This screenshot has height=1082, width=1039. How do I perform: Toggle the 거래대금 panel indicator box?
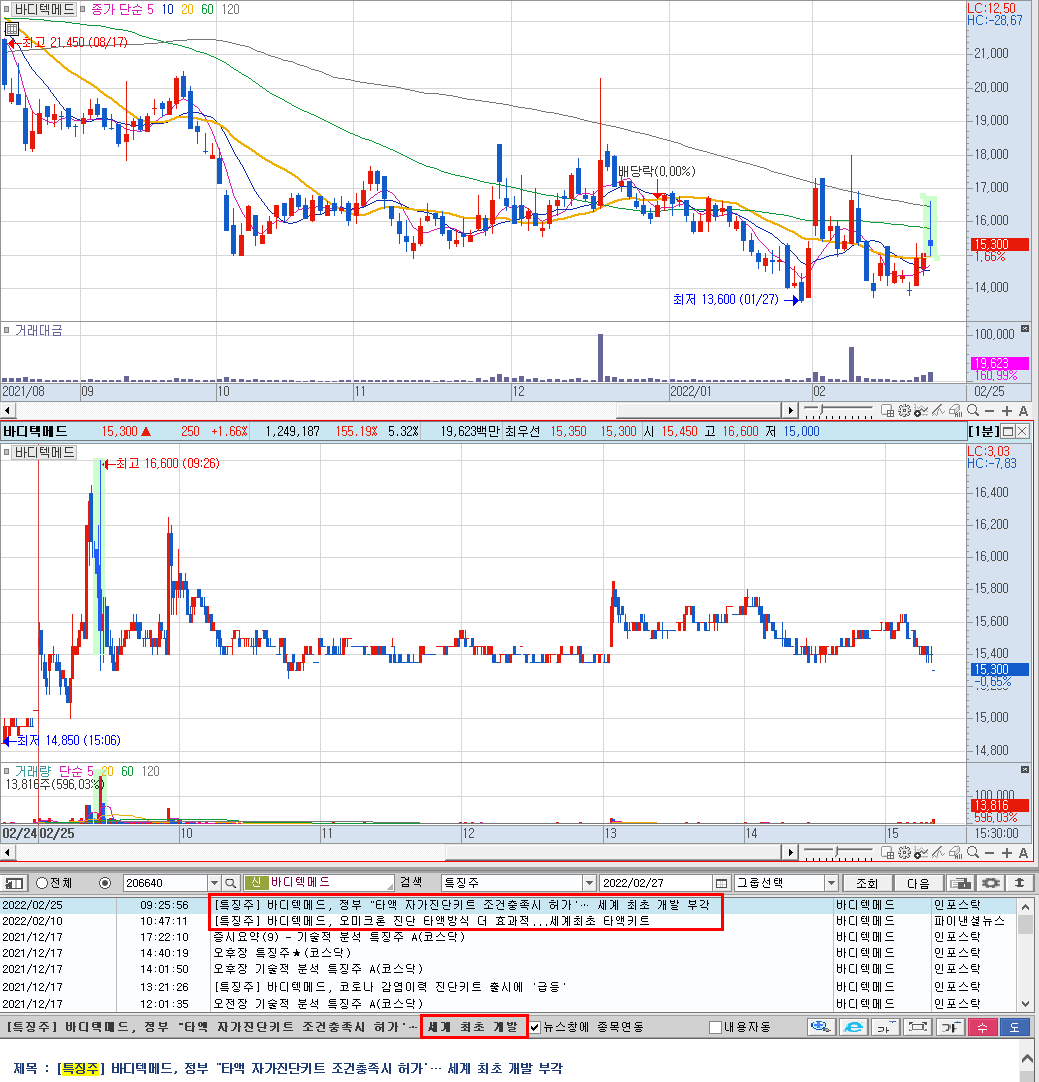click(x=7, y=331)
